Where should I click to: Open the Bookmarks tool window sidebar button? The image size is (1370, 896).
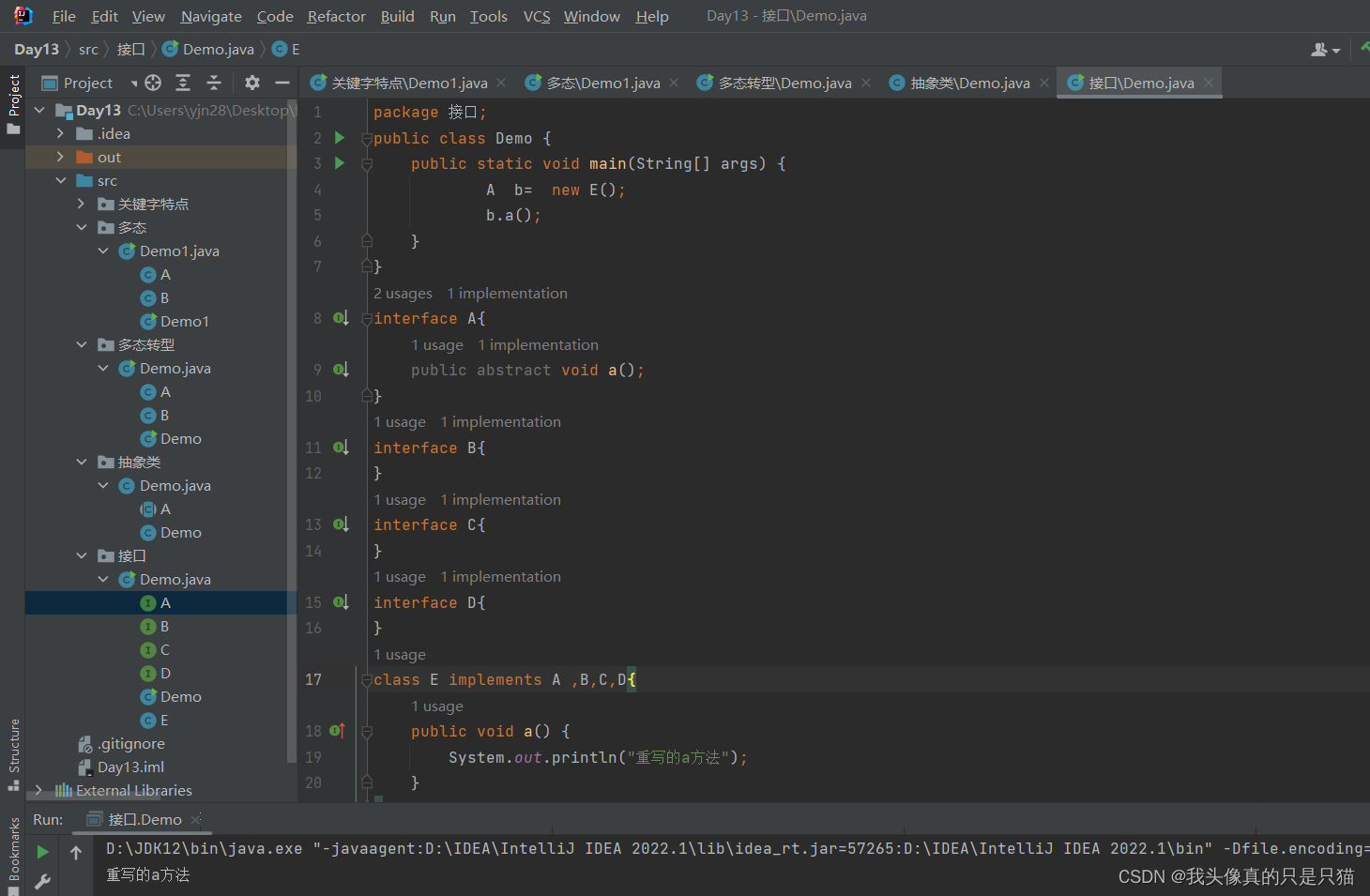pos(13,854)
